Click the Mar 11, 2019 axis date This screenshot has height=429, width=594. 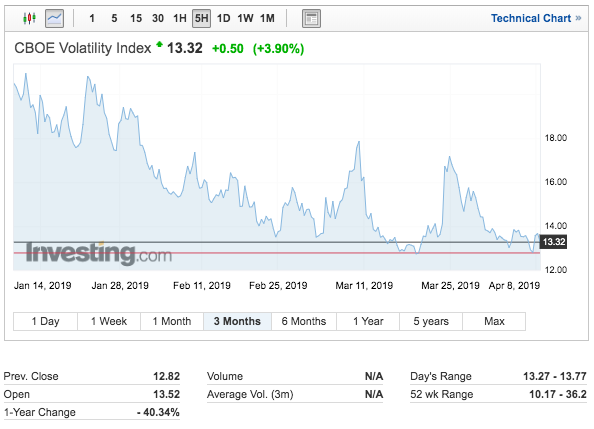click(x=364, y=285)
